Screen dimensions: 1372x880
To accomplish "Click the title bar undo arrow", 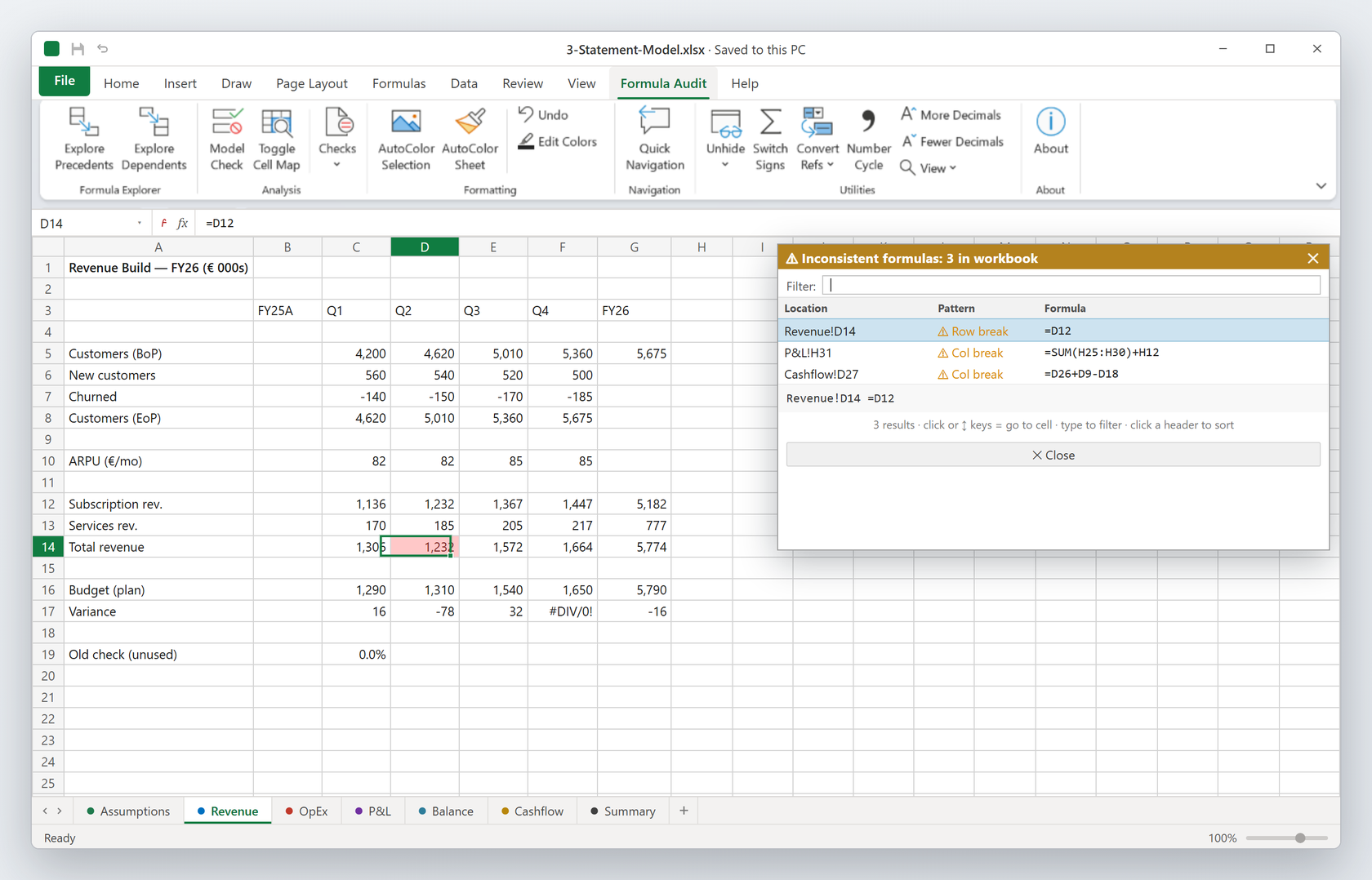I will click(x=103, y=49).
